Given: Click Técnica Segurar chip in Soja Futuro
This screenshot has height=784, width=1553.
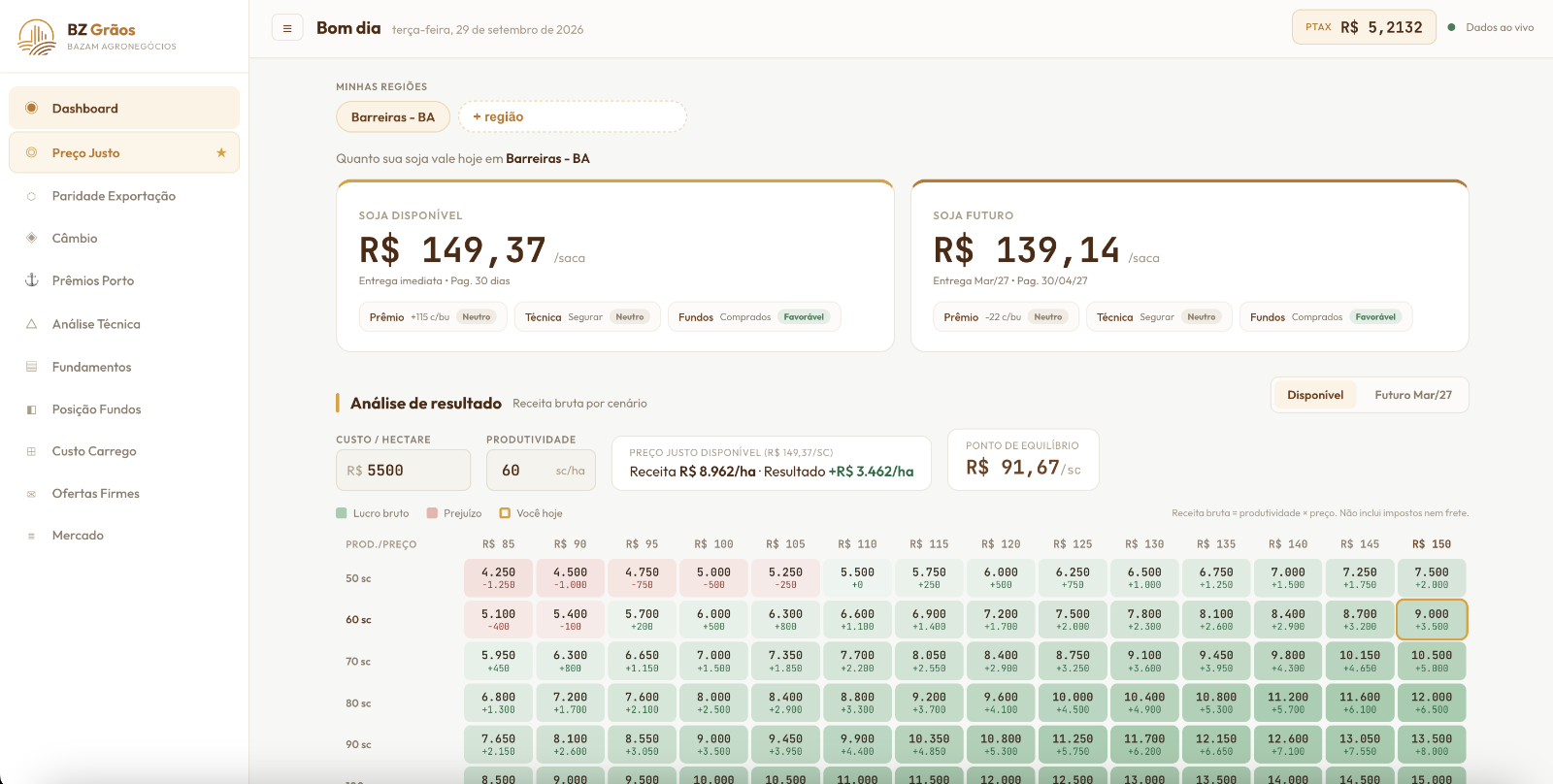Looking at the screenshot, I should pos(1159,317).
